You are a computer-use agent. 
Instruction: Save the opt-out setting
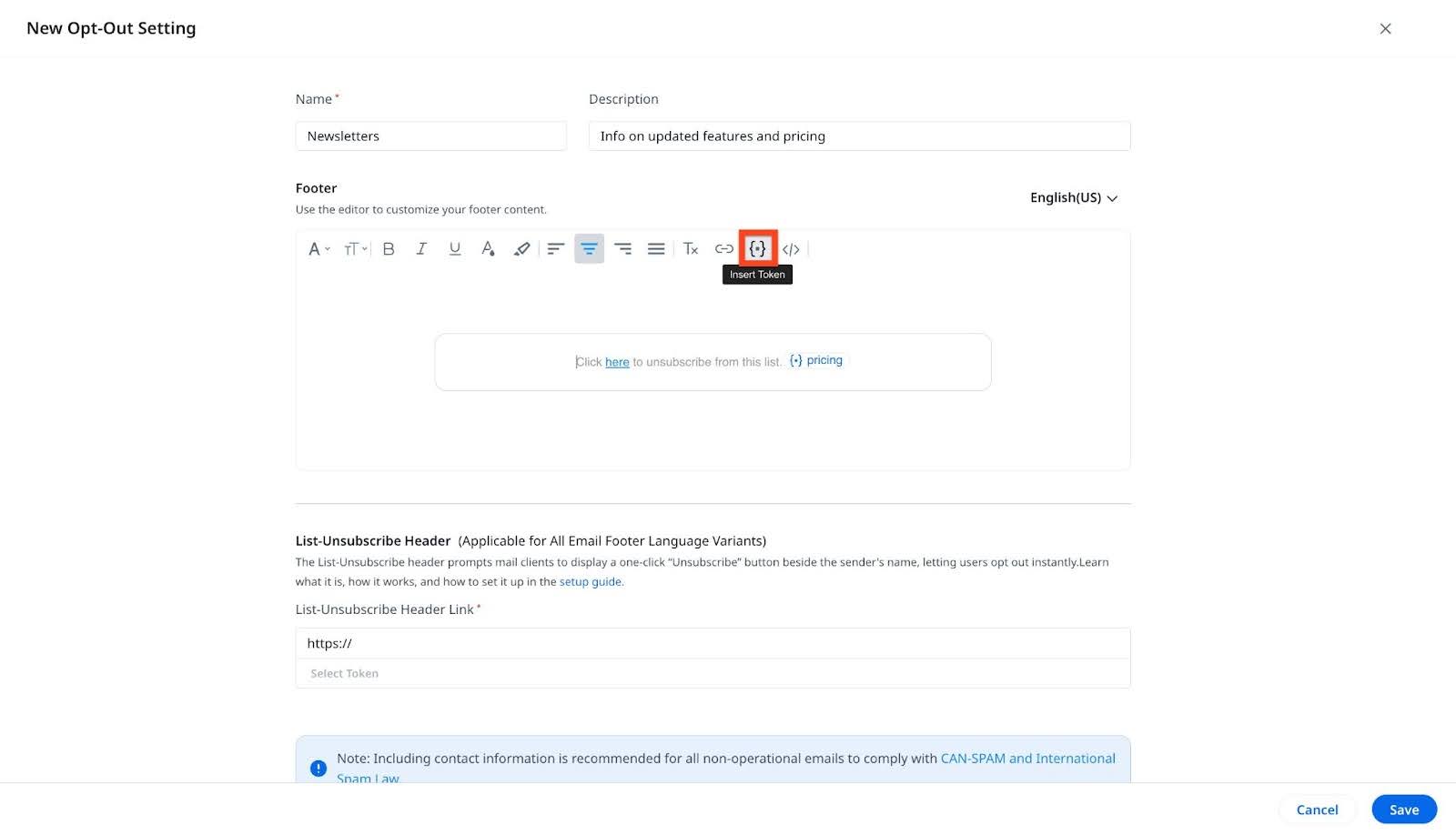pyautogui.click(x=1404, y=810)
